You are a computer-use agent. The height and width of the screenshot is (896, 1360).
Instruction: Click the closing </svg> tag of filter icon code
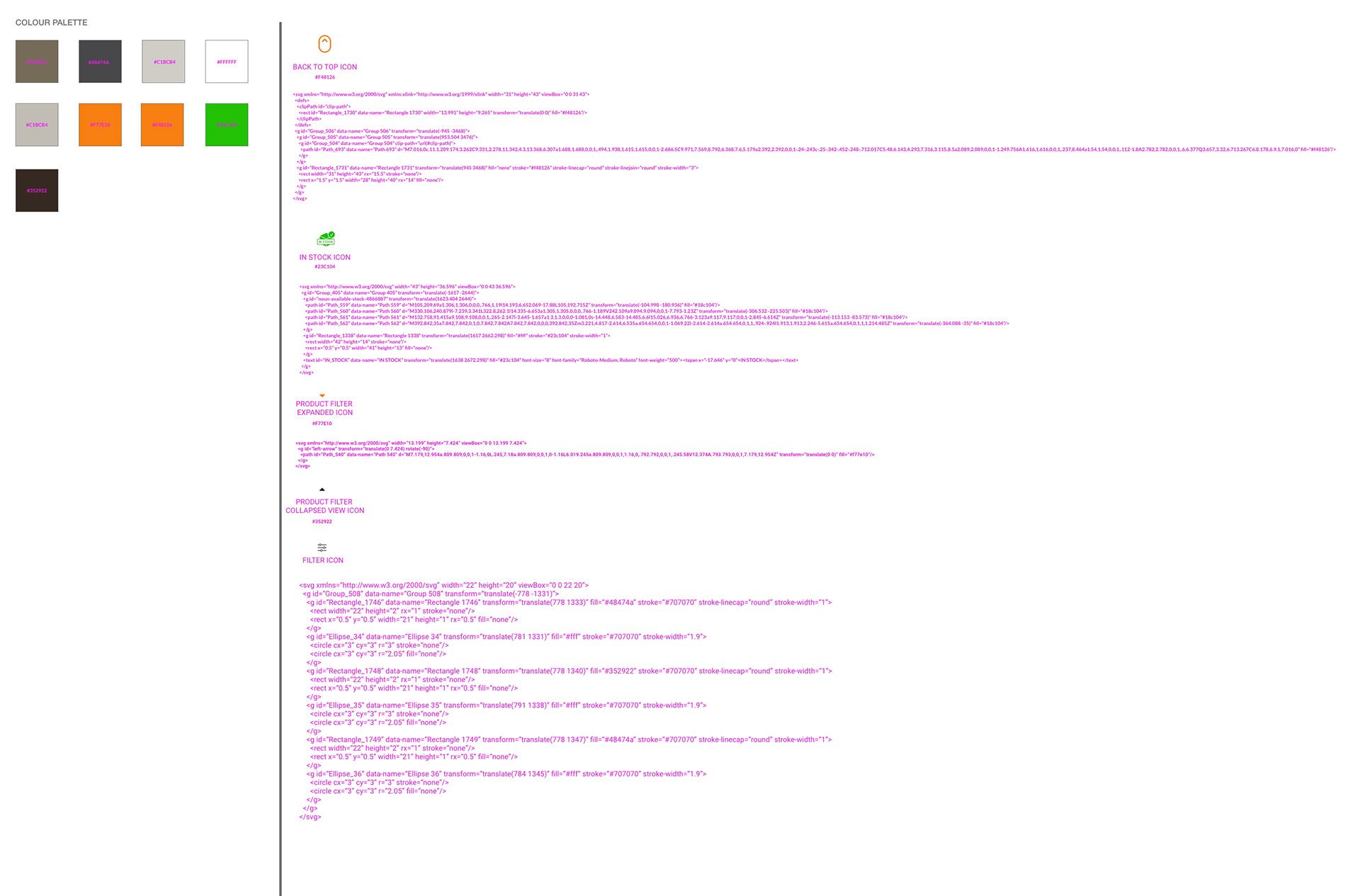pos(310,817)
